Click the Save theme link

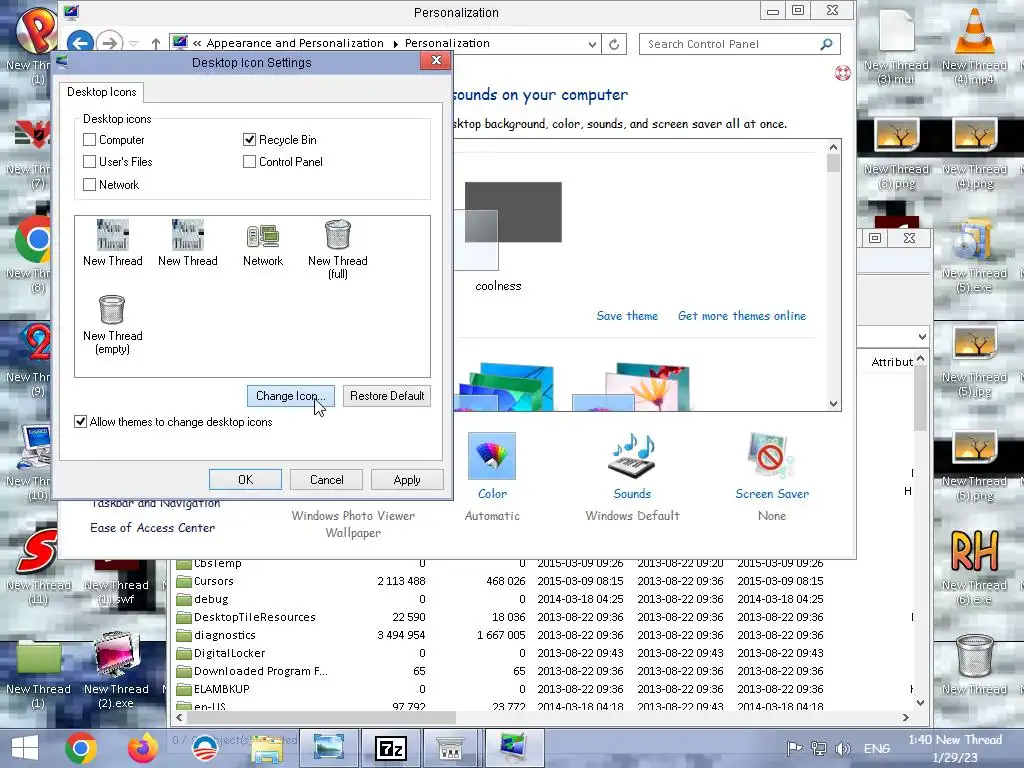[x=627, y=316]
